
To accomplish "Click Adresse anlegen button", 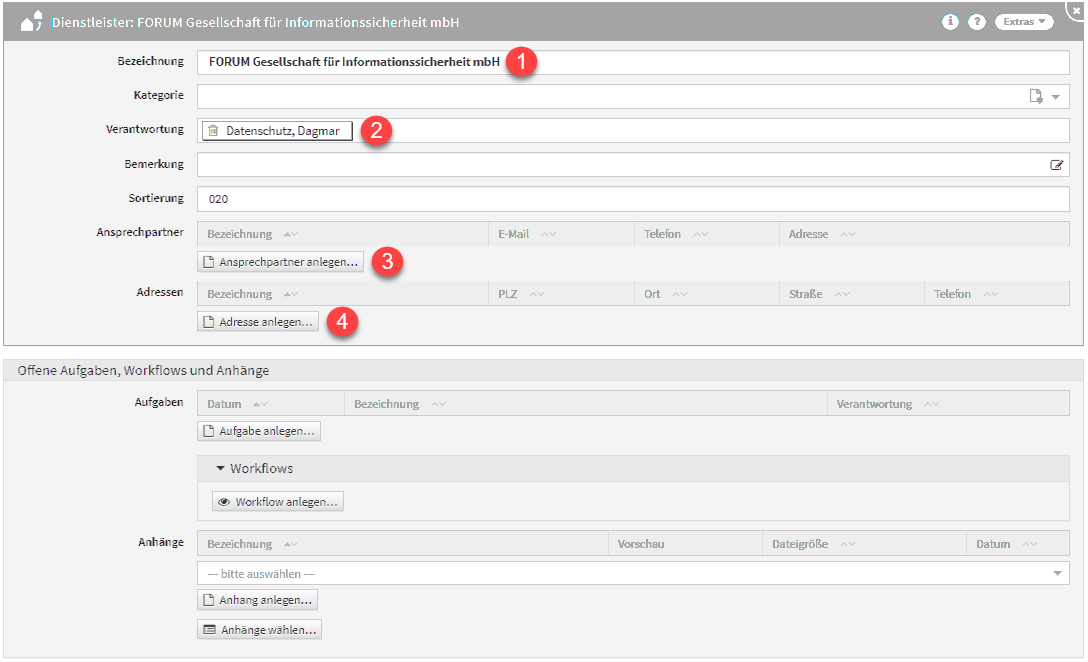I will point(258,322).
